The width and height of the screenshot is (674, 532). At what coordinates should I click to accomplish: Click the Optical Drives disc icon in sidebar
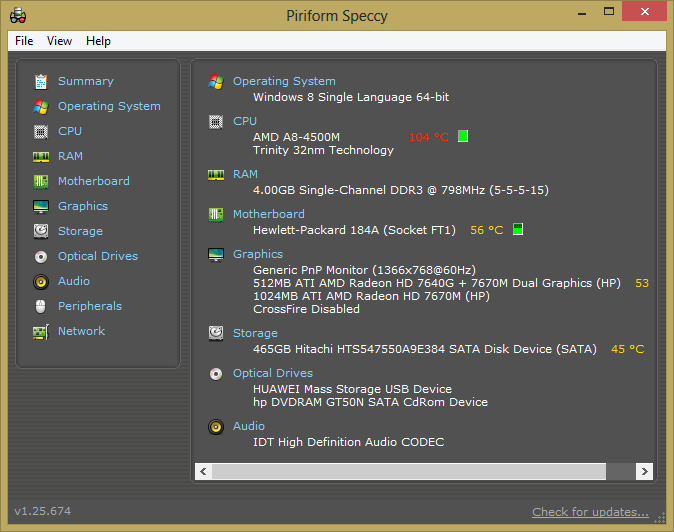[41, 256]
